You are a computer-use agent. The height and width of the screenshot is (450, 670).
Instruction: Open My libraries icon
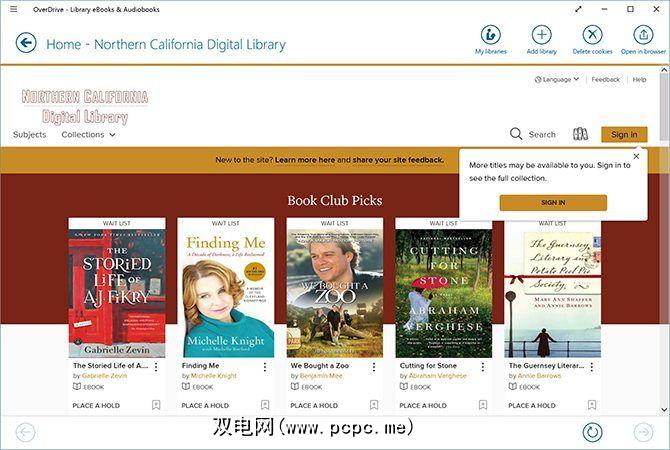490,35
